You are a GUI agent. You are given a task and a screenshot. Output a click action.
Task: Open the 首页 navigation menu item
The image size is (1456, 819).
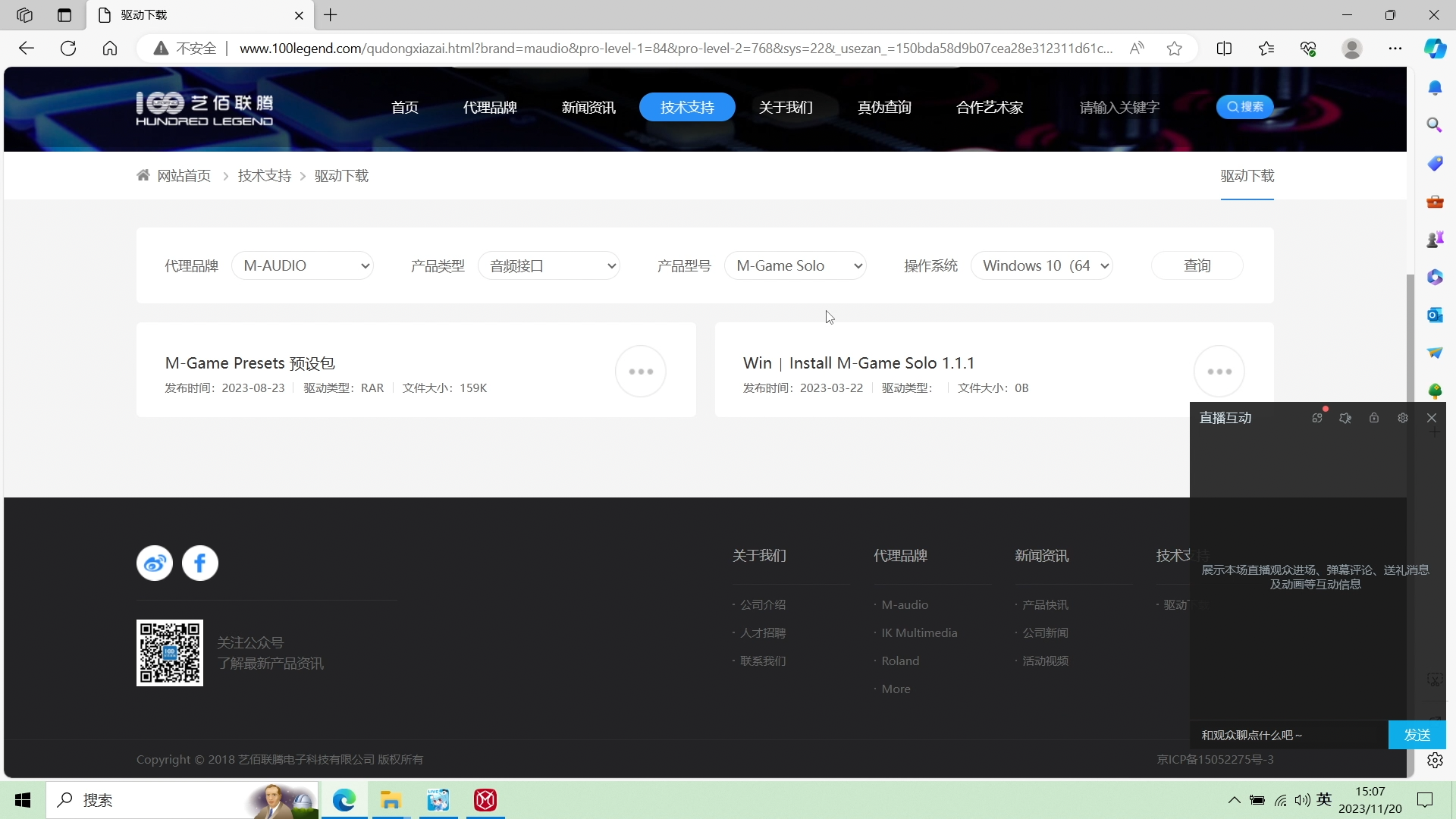pyautogui.click(x=405, y=108)
